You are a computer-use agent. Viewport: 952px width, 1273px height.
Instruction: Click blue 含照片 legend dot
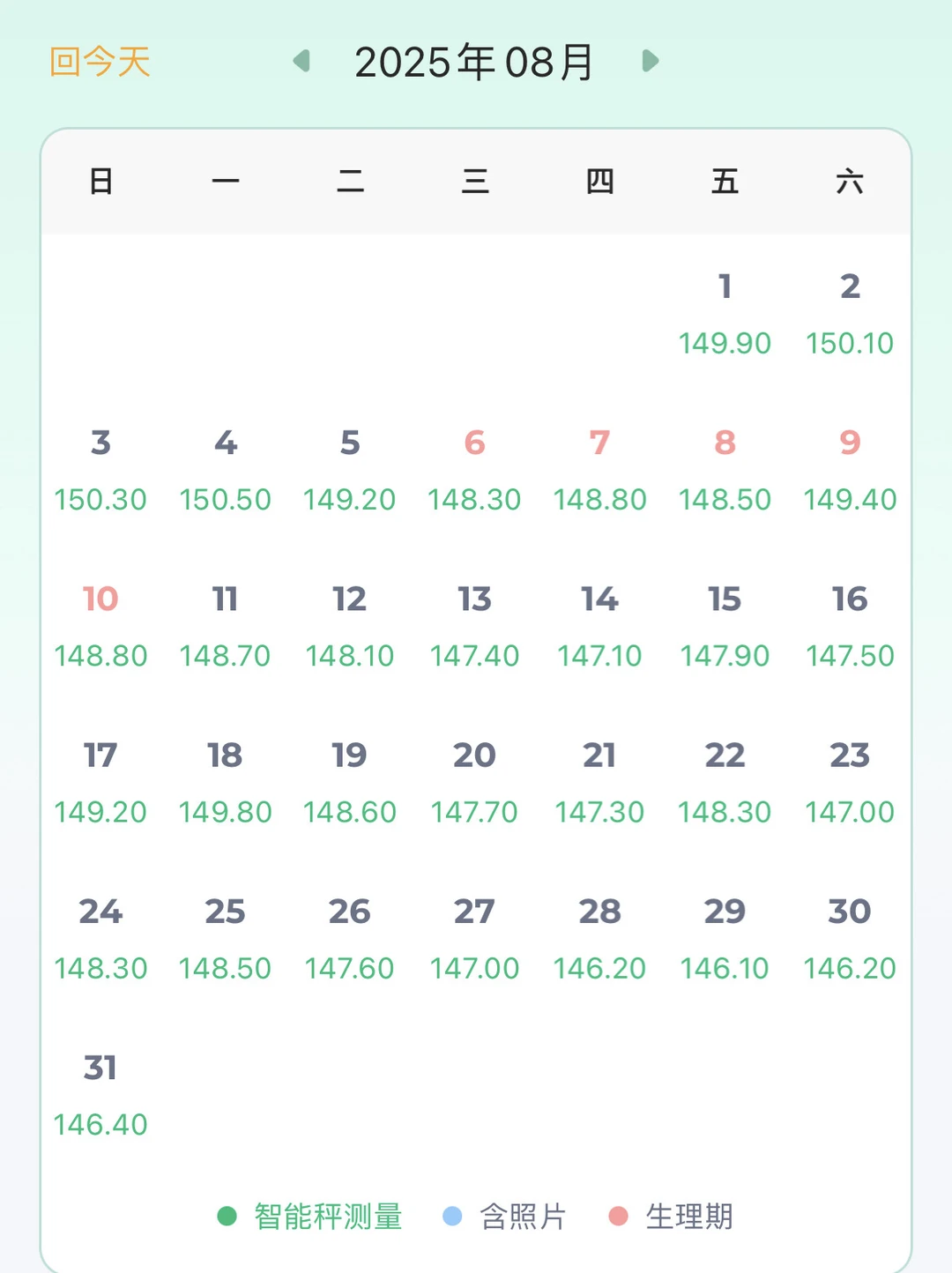pyautogui.click(x=452, y=1217)
